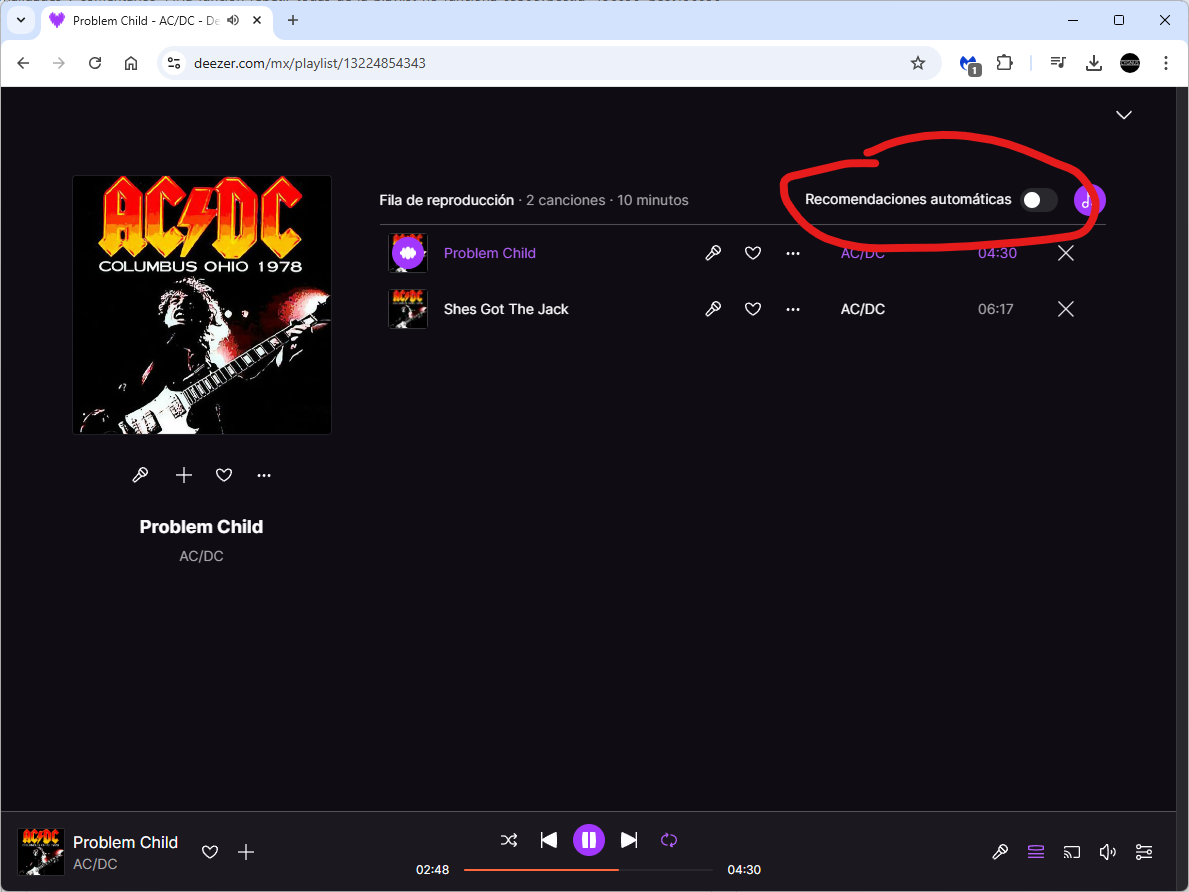This screenshot has height=892, width=1189.
Task: Bookmark this page with the star icon
Action: tap(918, 63)
